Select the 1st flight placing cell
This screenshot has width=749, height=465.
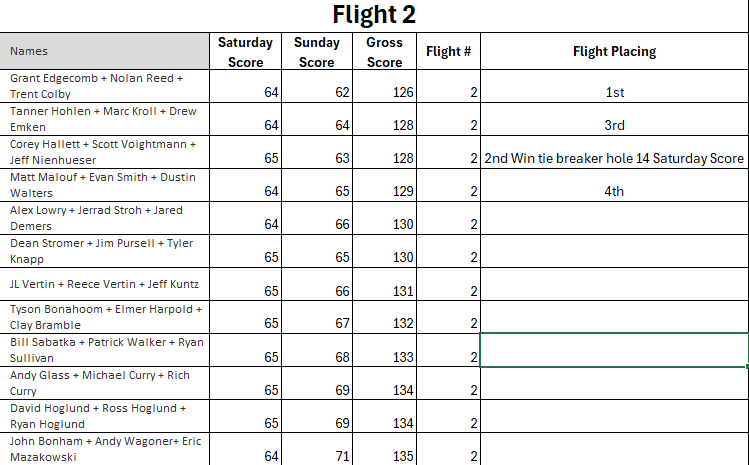tap(614, 92)
